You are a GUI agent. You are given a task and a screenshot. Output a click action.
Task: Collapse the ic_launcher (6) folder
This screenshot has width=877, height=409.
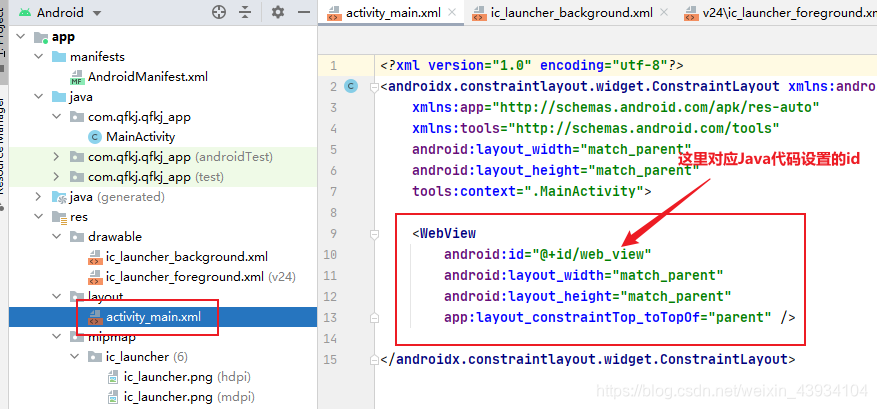click(x=74, y=356)
